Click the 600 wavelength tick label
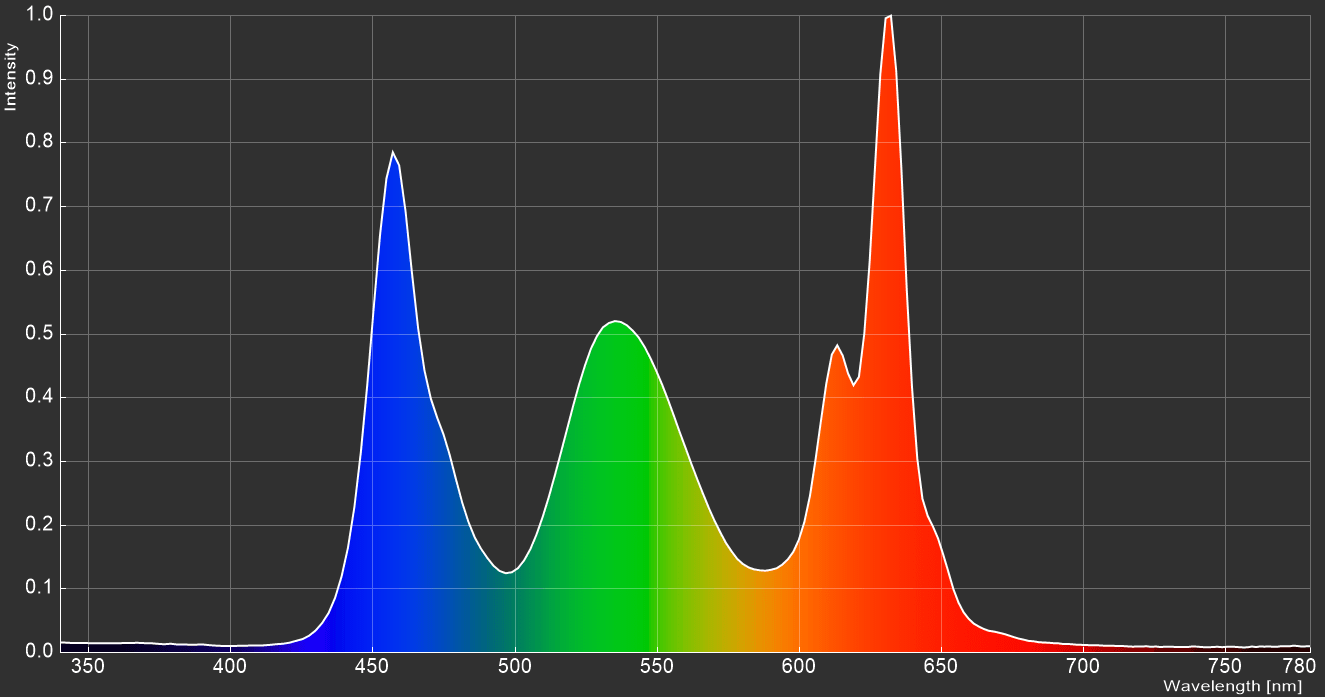 tap(799, 666)
